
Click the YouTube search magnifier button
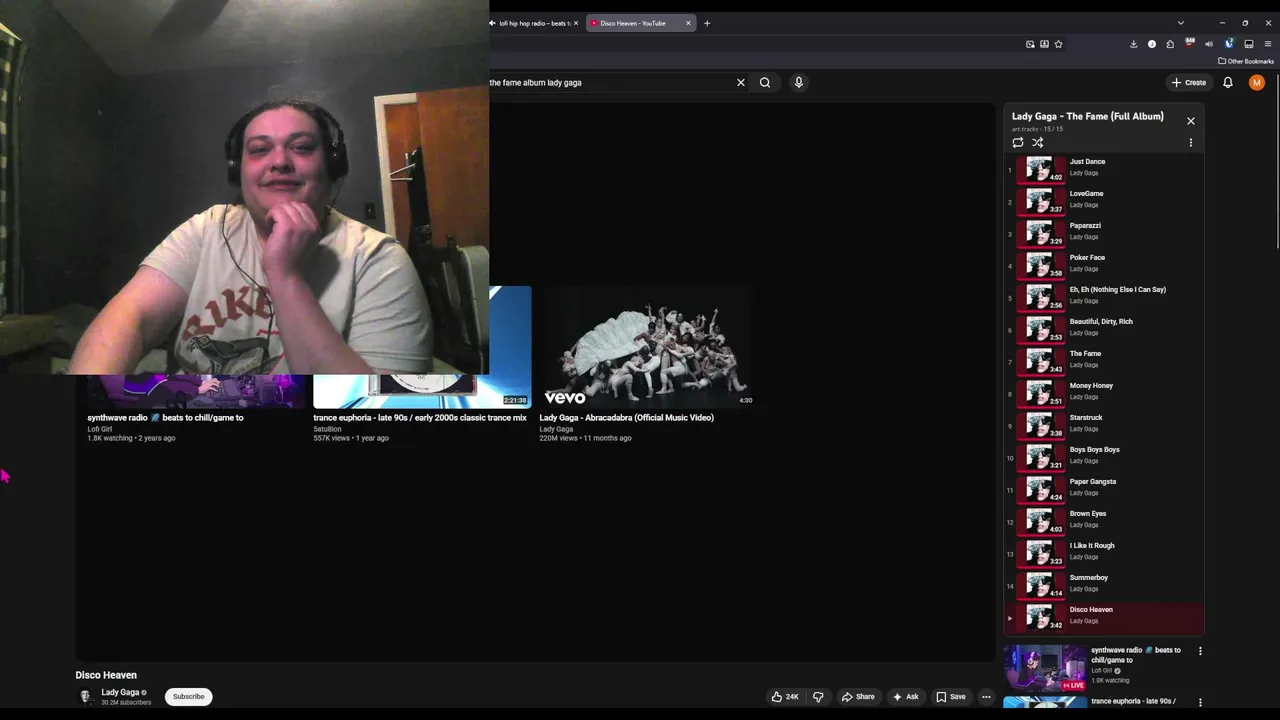click(765, 83)
